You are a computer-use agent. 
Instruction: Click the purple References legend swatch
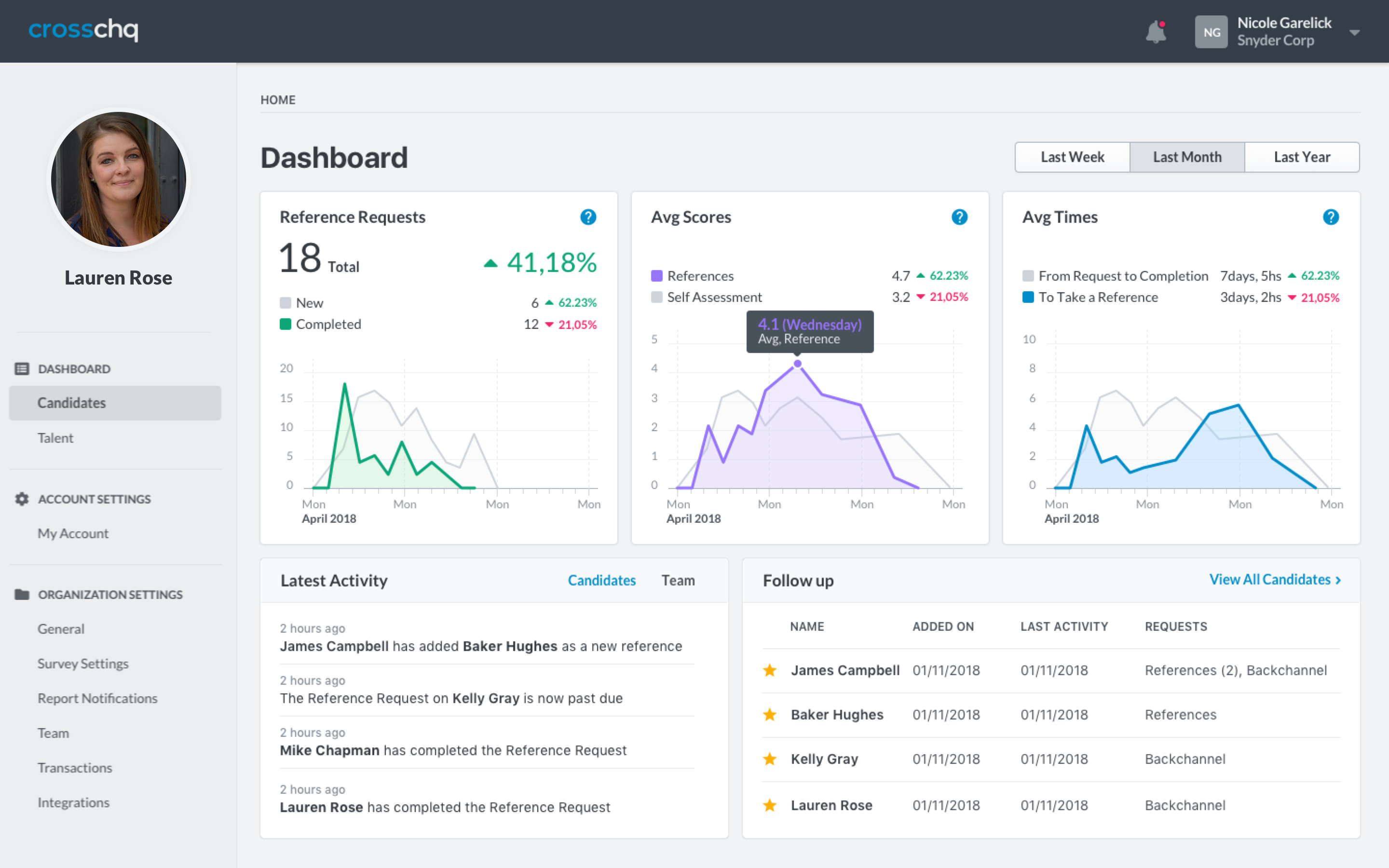point(656,276)
